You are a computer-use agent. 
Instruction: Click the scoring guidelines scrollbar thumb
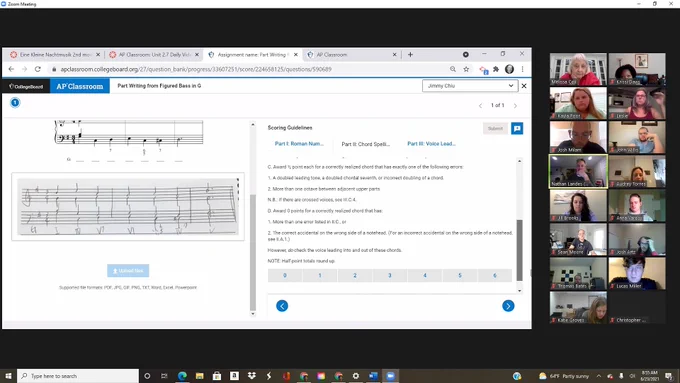click(x=520, y=250)
